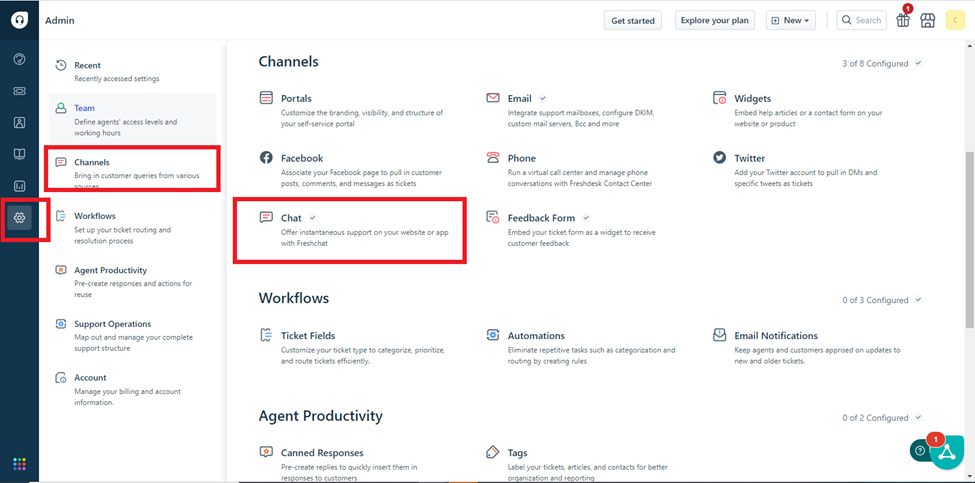Open the Analytics chart icon in left rail
975x483 pixels.
pyautogui.click(x=19, y=186)
